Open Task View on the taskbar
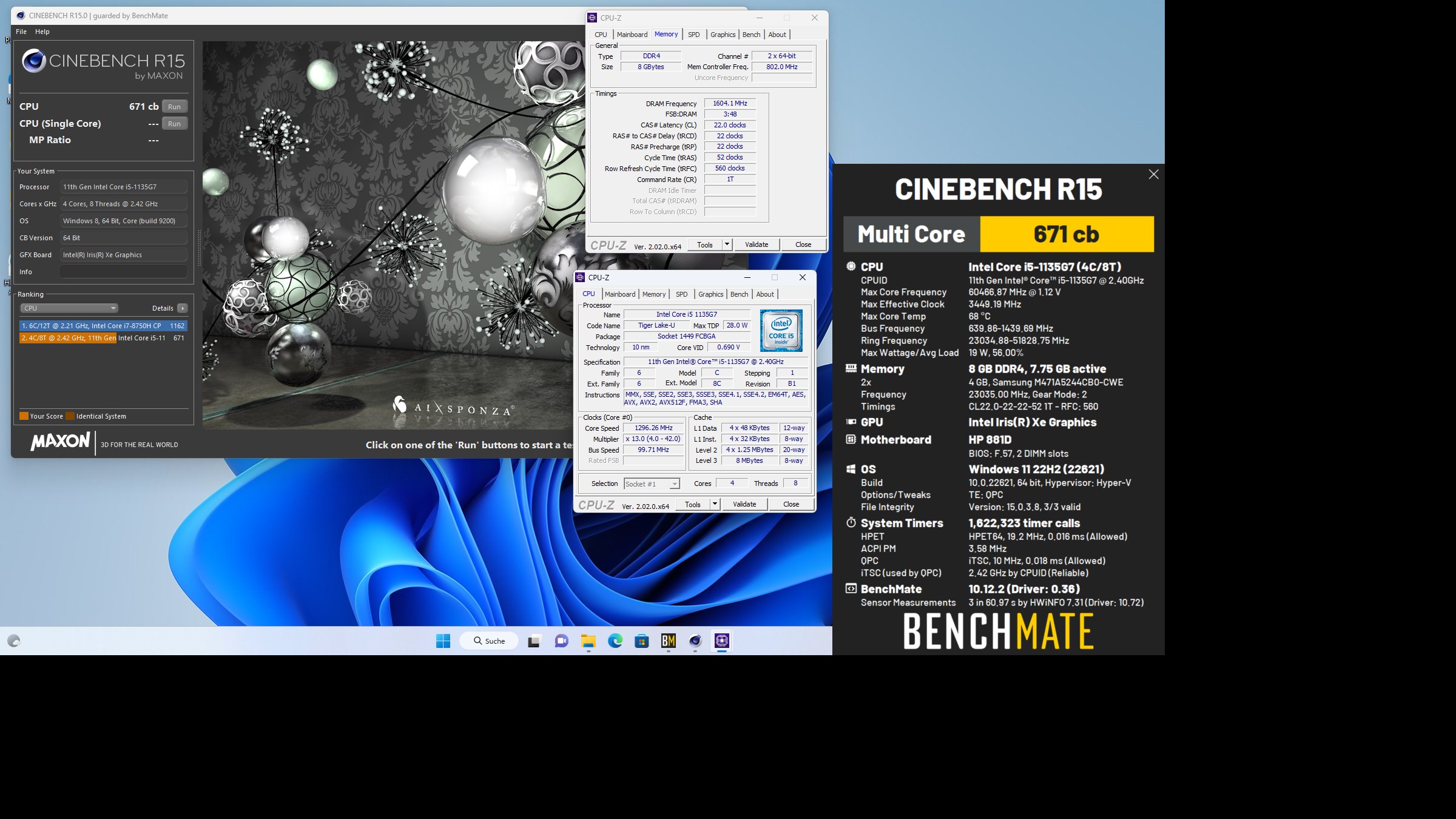The width and height of the screenshot is (1456, 819). [534, 641]
